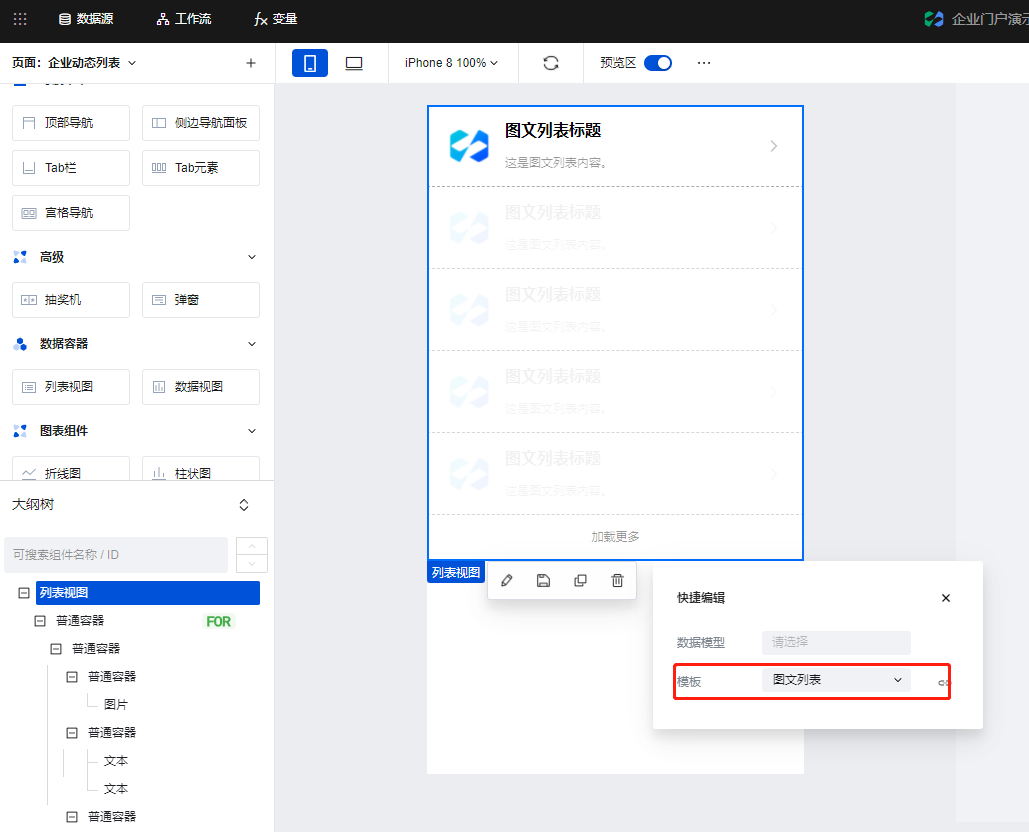Select the 弹窗 component

click(201, 300)
